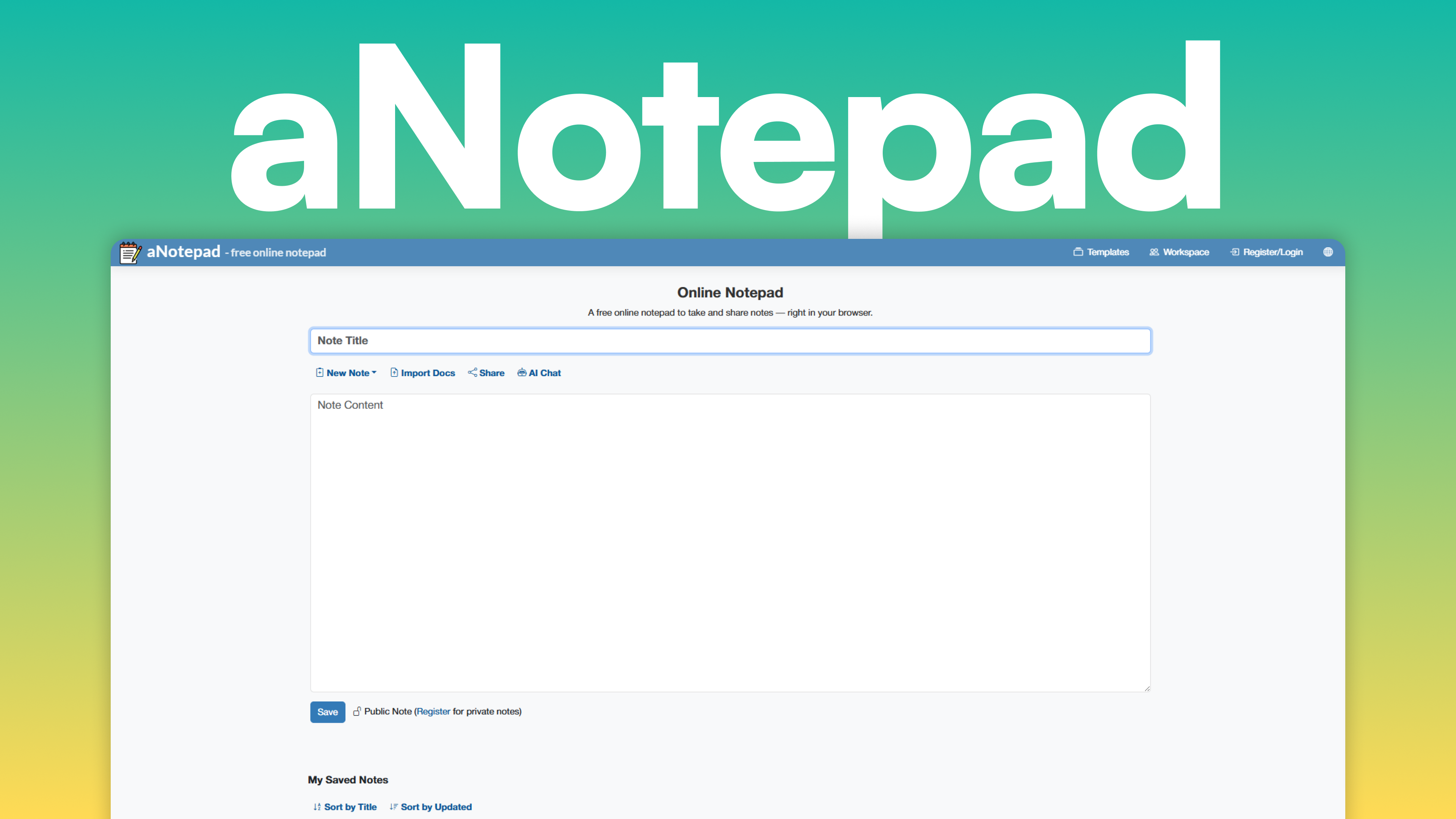Go to Register/Login
Viewport: 1456px width, 819px height.
click(1266, 252)
